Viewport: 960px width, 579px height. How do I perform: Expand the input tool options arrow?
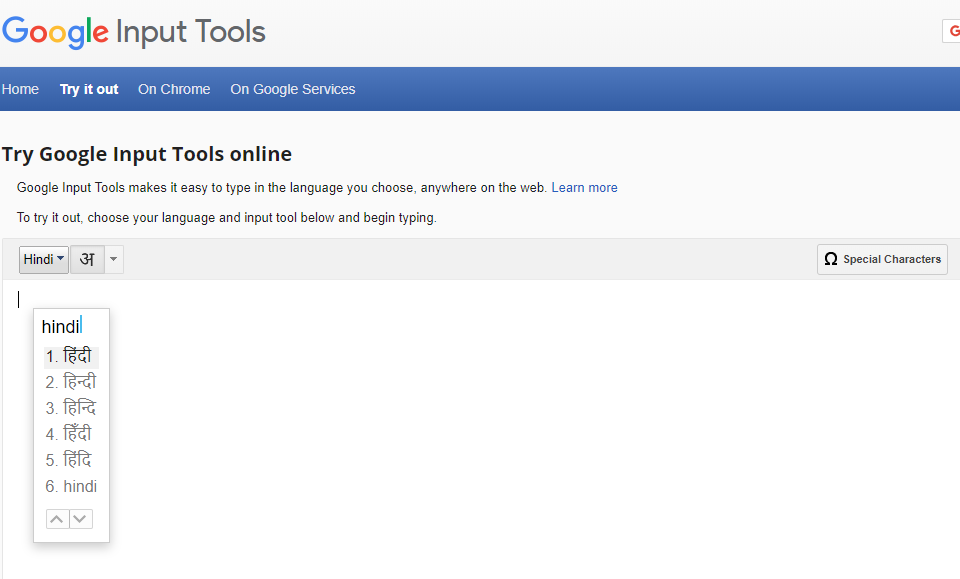pyautogui.click(x=114, y=260)
